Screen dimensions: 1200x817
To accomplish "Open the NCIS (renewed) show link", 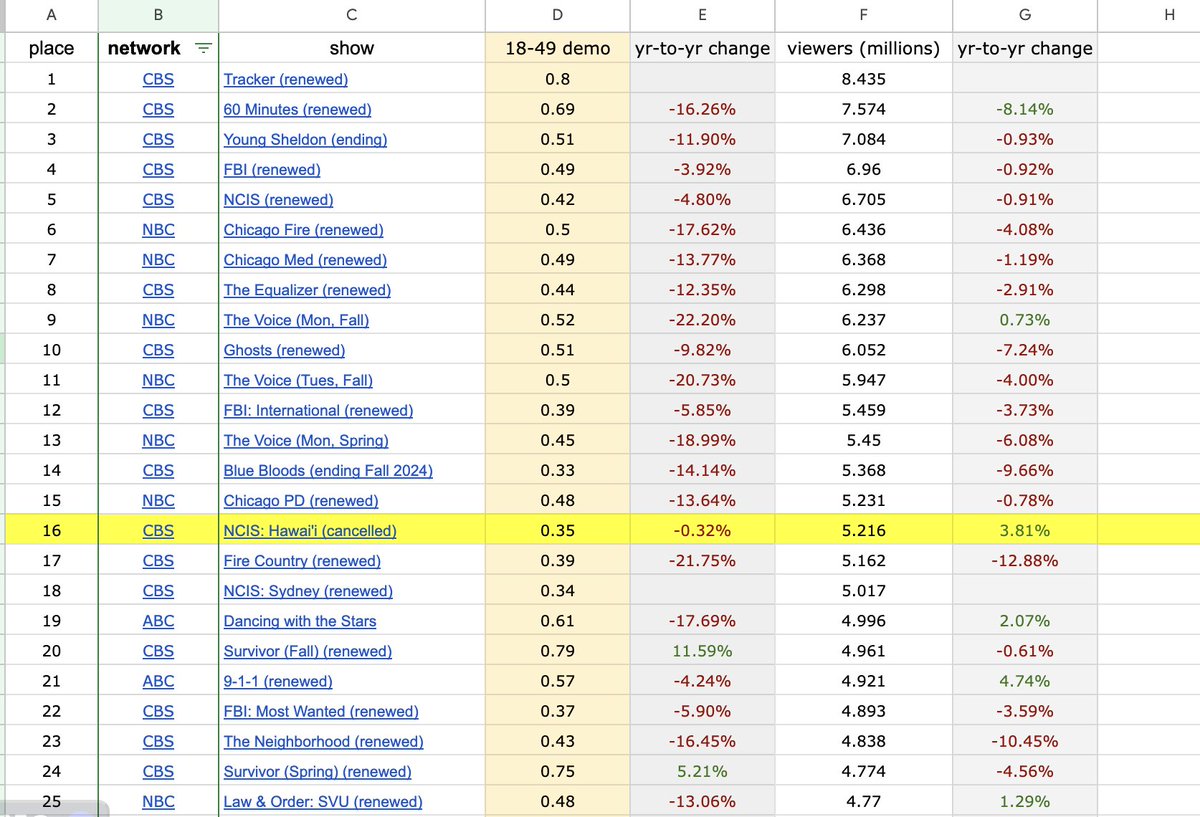I will pyautogui.click(x=278, y=199).
